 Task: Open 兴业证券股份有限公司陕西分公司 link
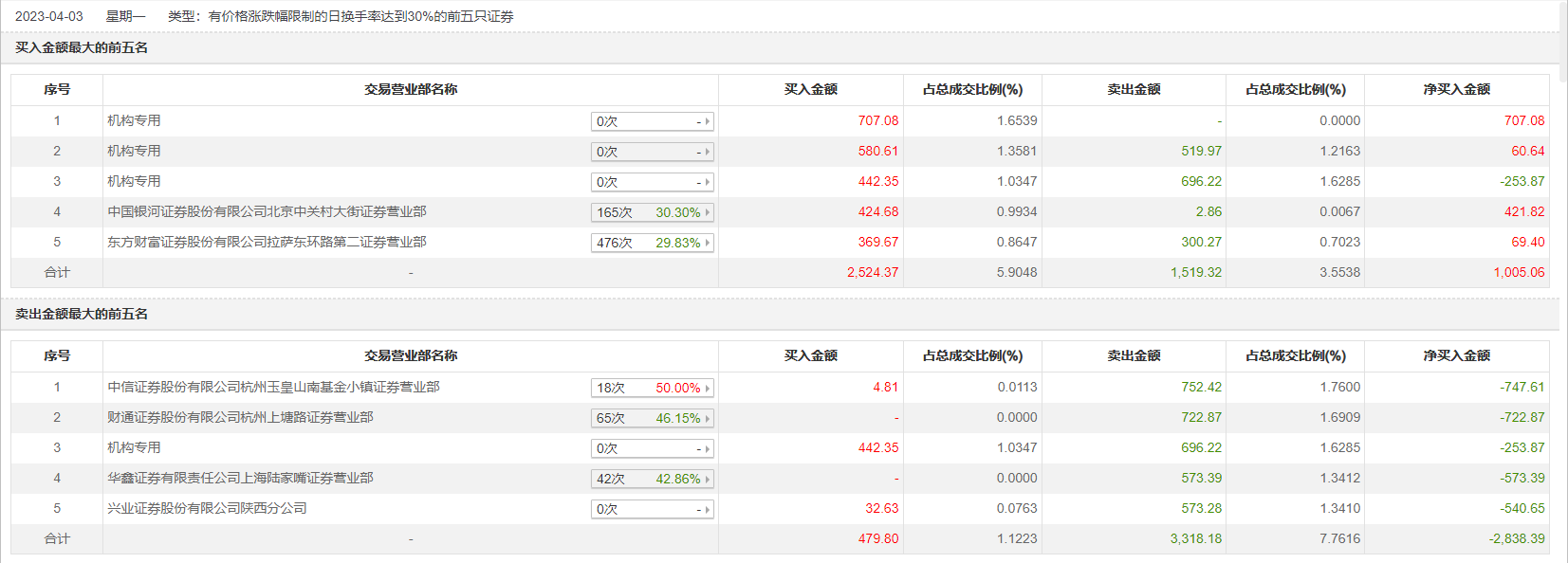[x=207, y=508]
